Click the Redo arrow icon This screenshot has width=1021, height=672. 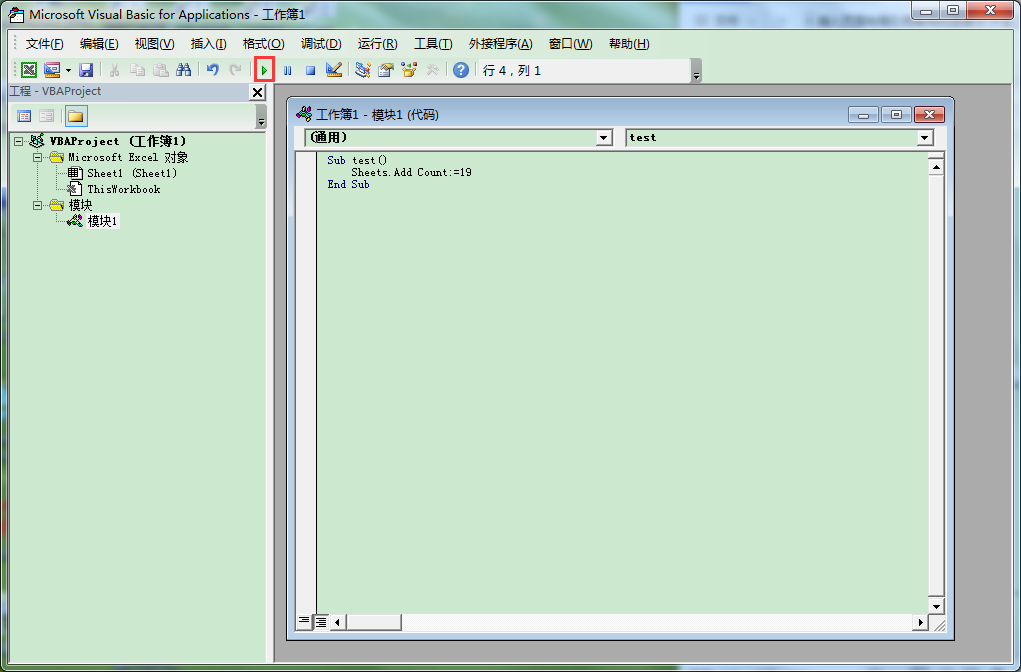click(235, 70)
